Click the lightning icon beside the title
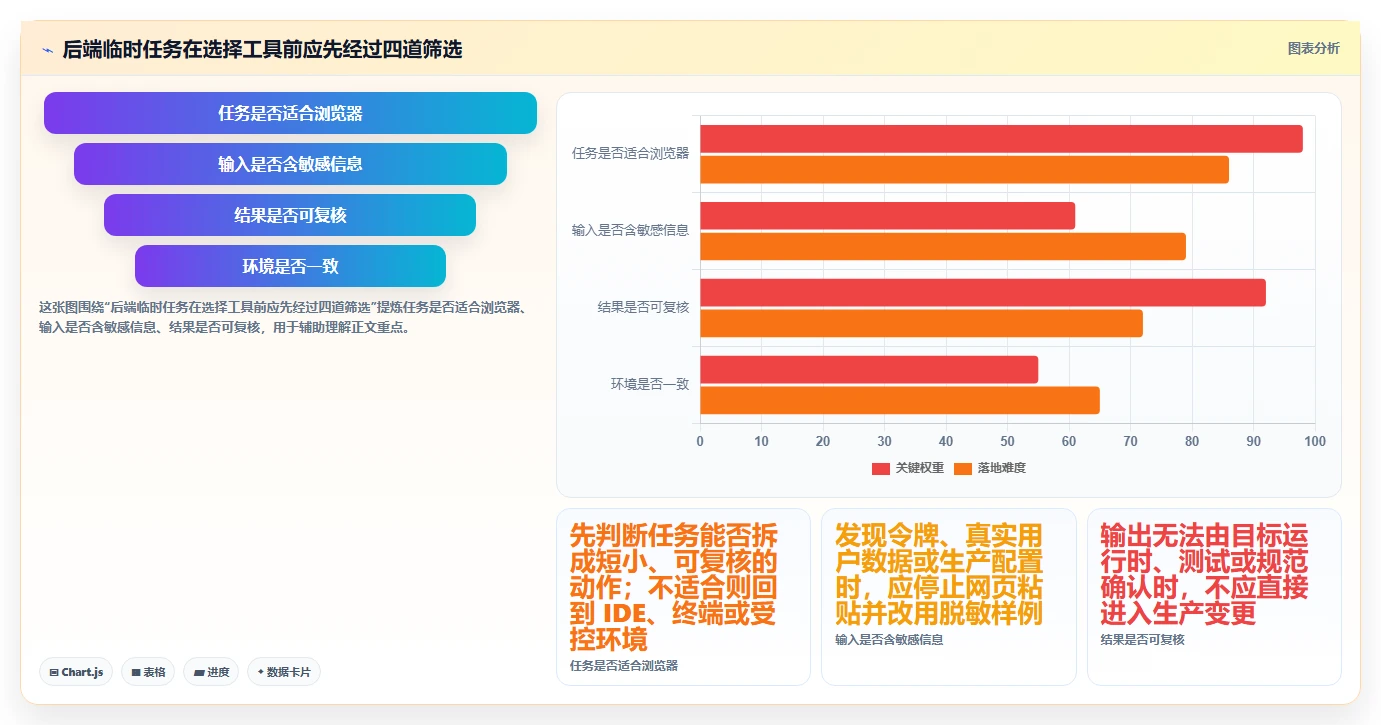The width and height of the screenshot is (1381, 725). click(47, 50)
